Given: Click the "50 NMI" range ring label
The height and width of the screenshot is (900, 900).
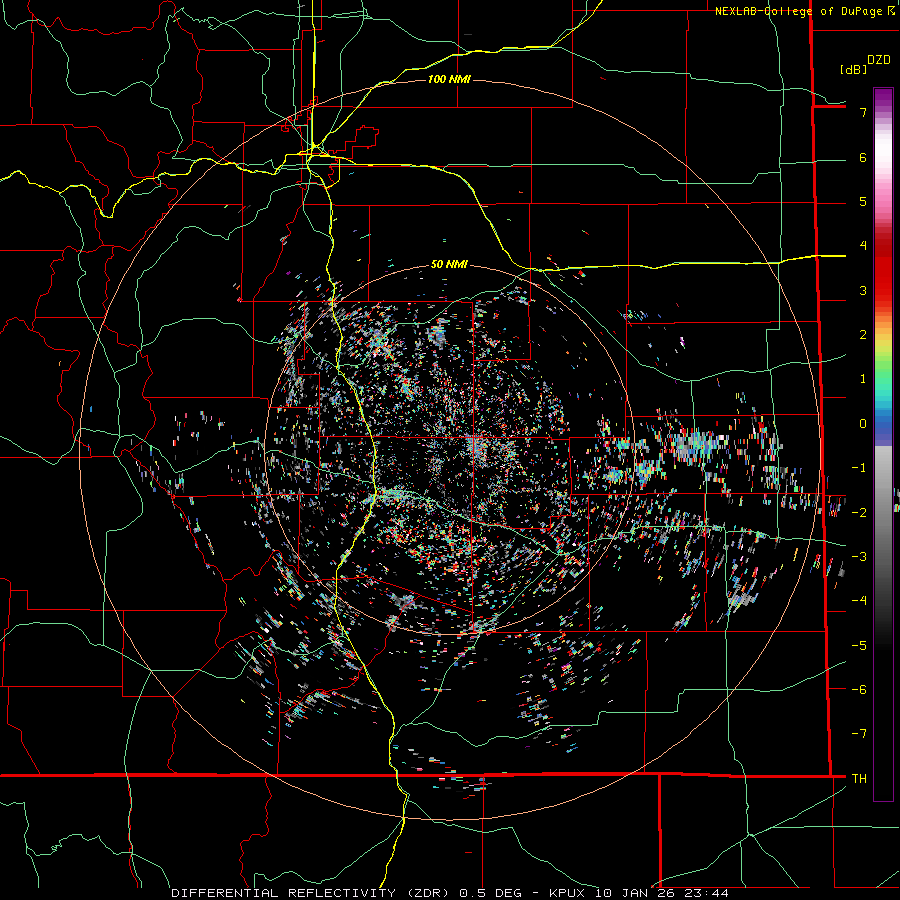Looking at the screenshot, I should [449, 264].
